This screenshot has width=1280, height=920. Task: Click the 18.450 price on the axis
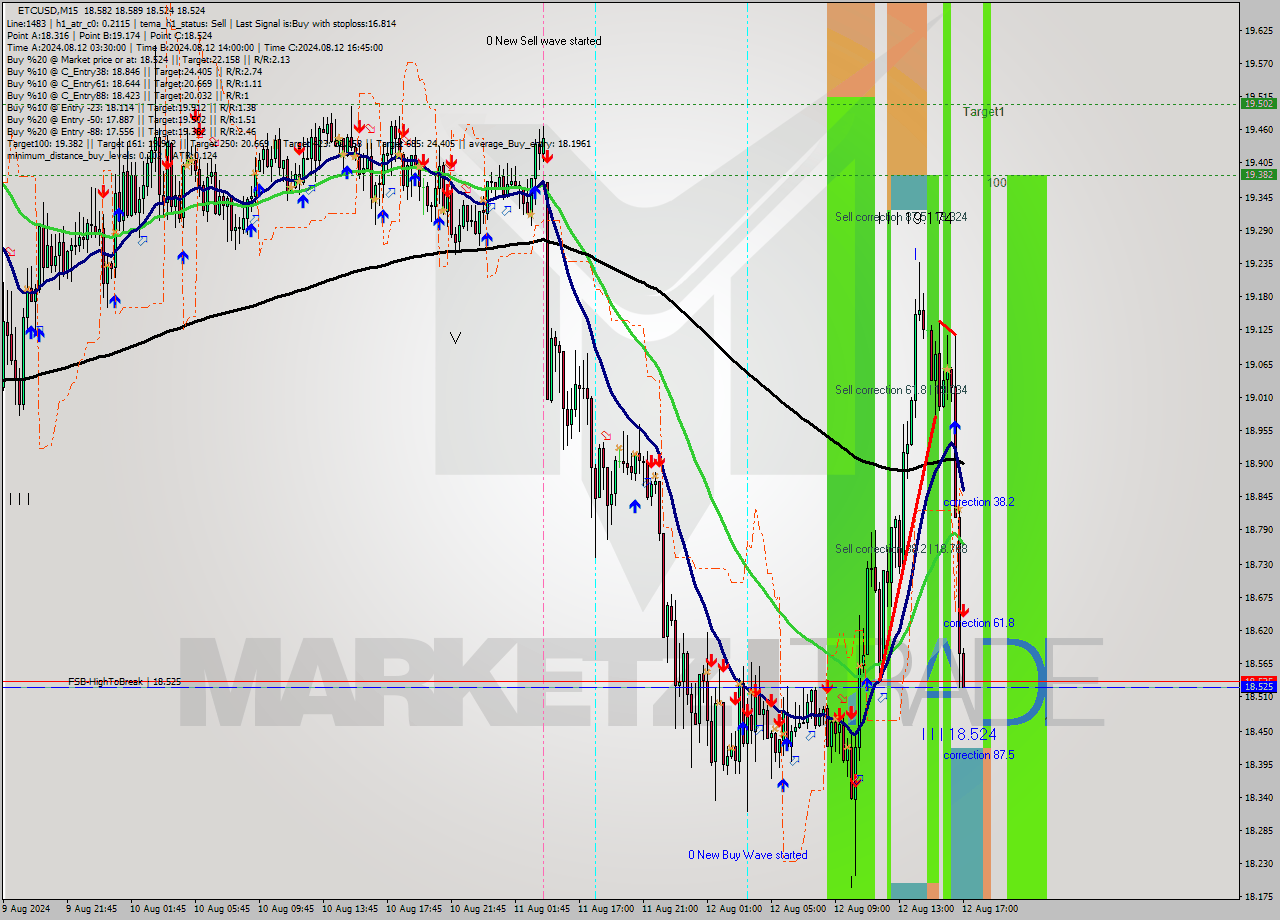[1258, 732]
